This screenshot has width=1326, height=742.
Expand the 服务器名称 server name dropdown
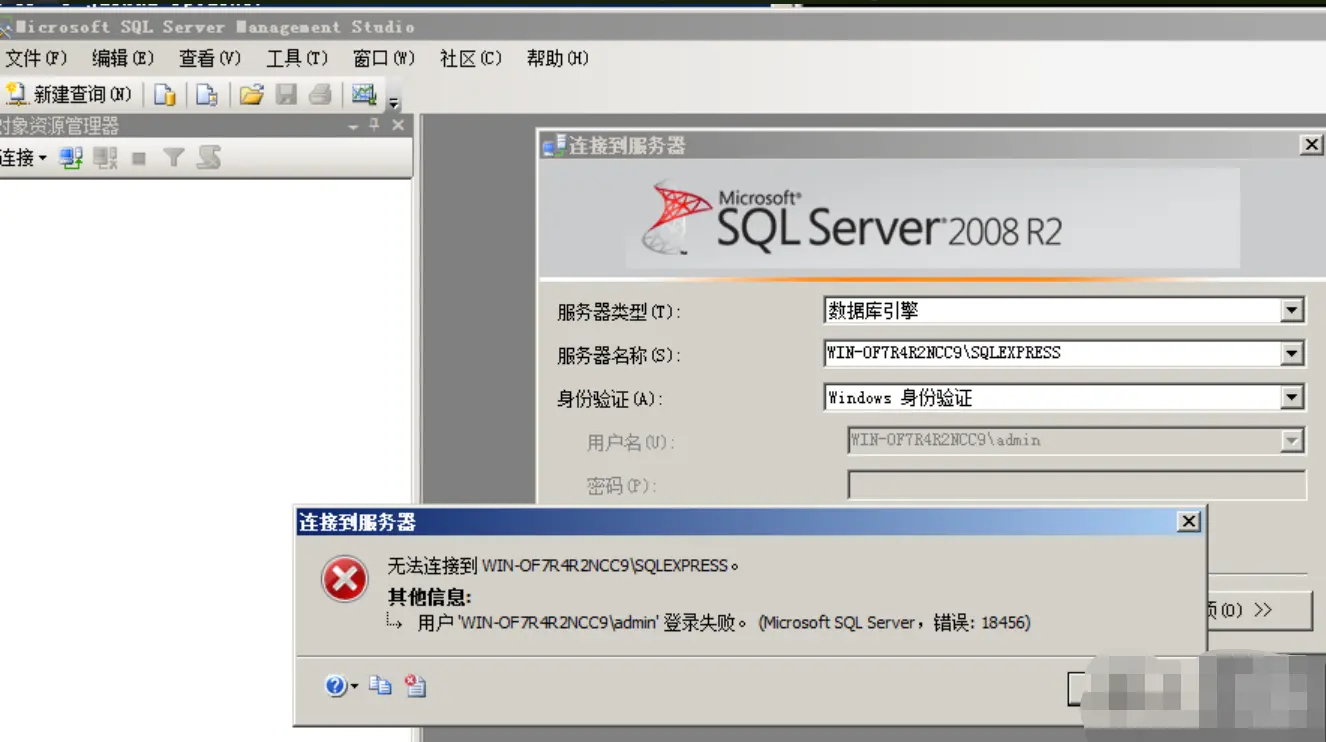[1293, 353]
